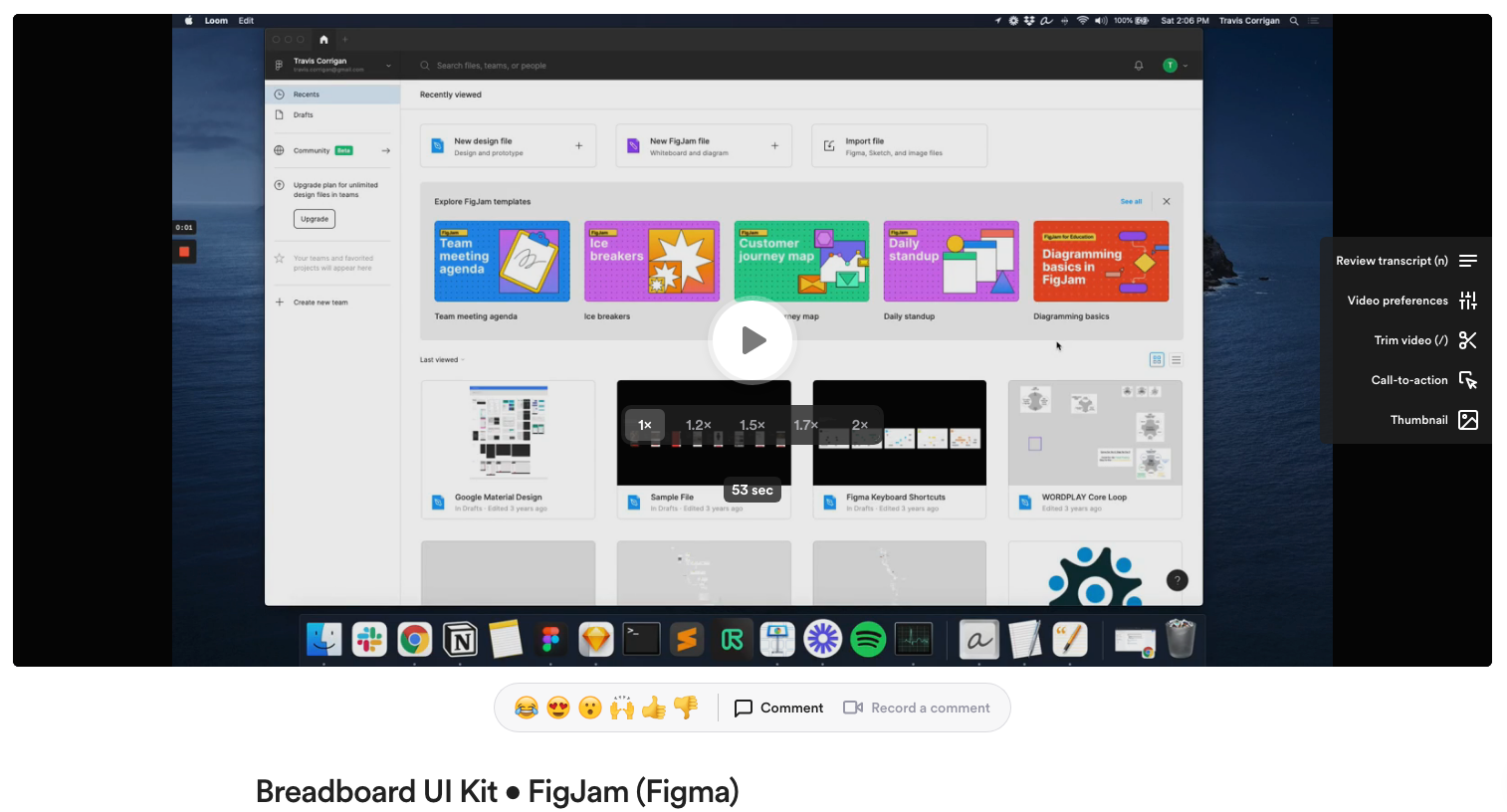
Task: Close the Explore FigJam templates banner
Action: tap(1167, 201)
